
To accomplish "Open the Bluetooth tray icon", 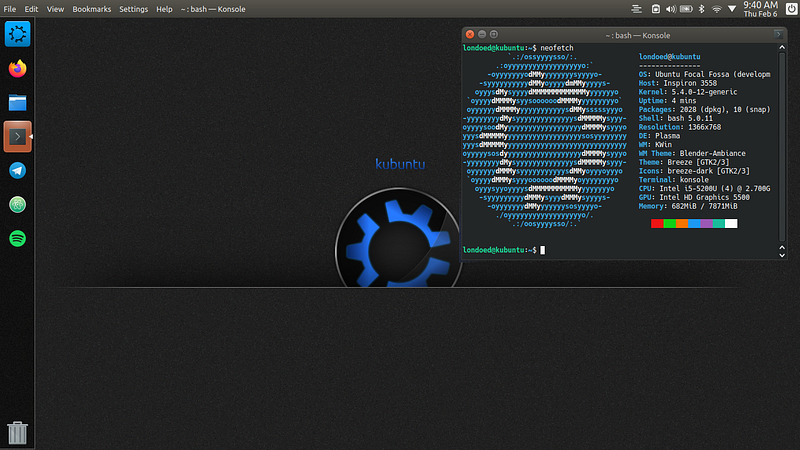I will tap(702, 9).
